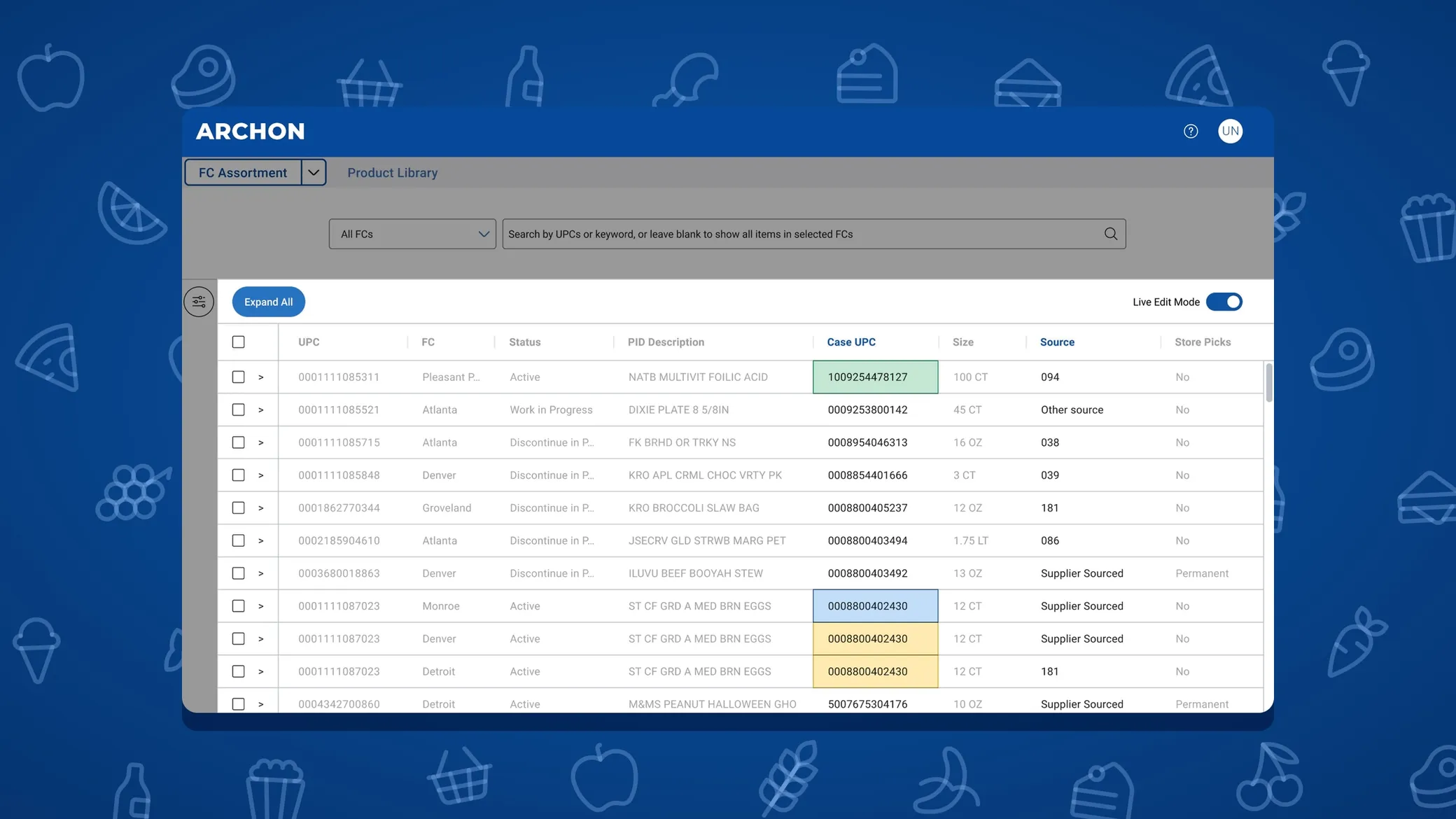Expand the M&MS PEANUT HALLOWEEN GHO row
This screenshot has height=819, width=1456.
point(261,704)
